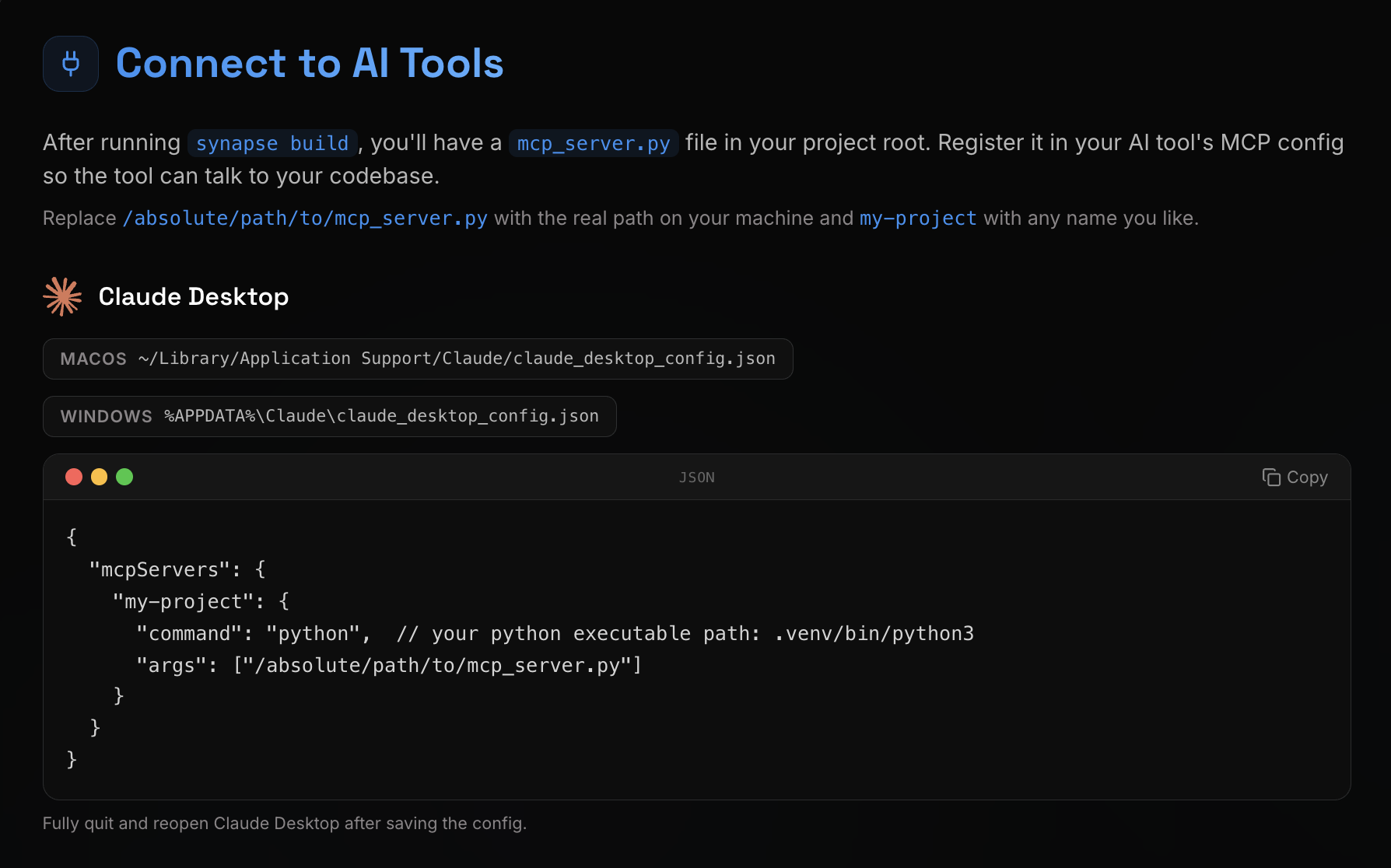
Task: Select the WINDOWS config path box
Action: coord(330,416)
